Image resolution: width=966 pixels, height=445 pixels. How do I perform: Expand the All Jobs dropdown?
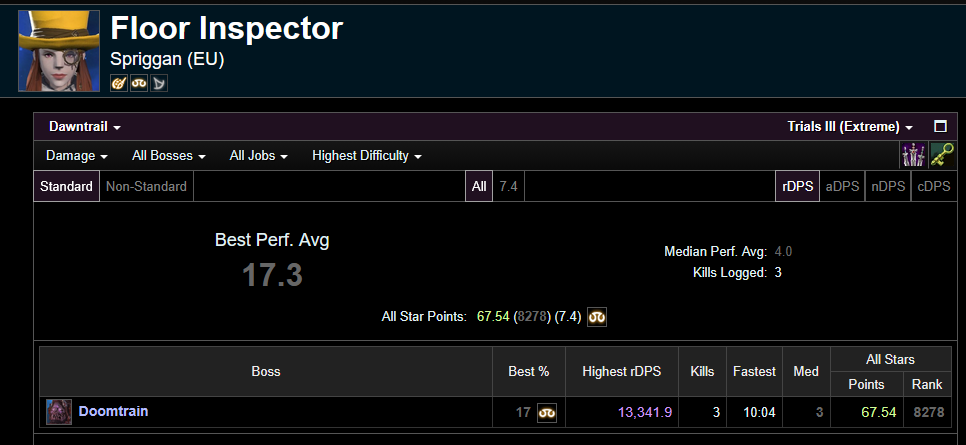coord(258,156)
